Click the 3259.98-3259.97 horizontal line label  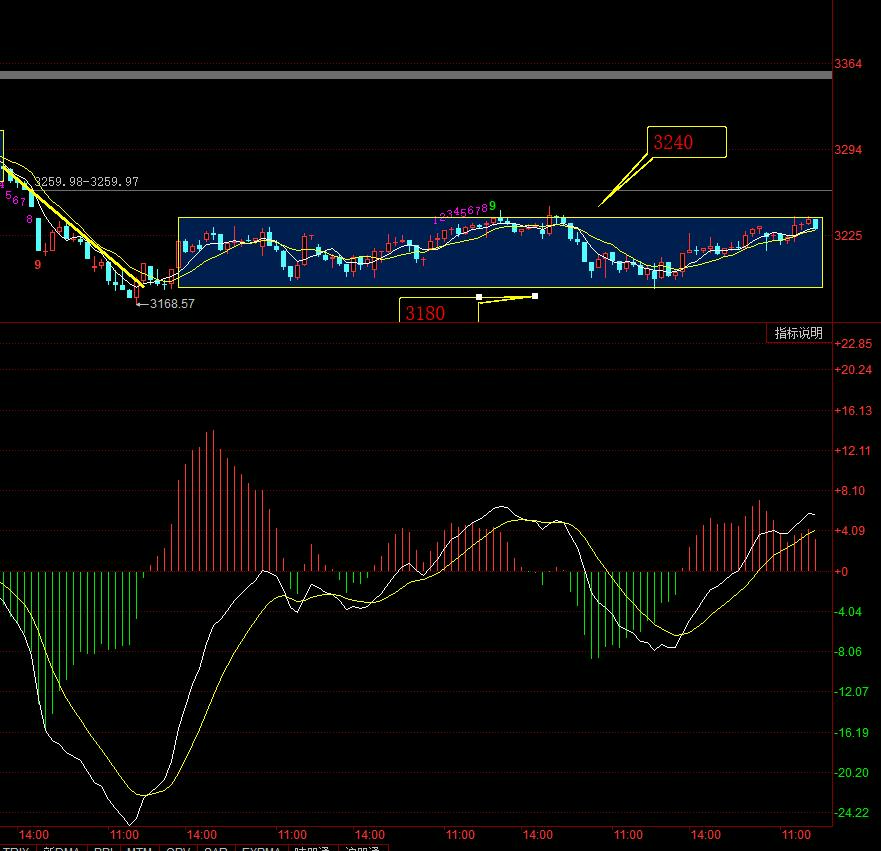click(x=87, y=182)
